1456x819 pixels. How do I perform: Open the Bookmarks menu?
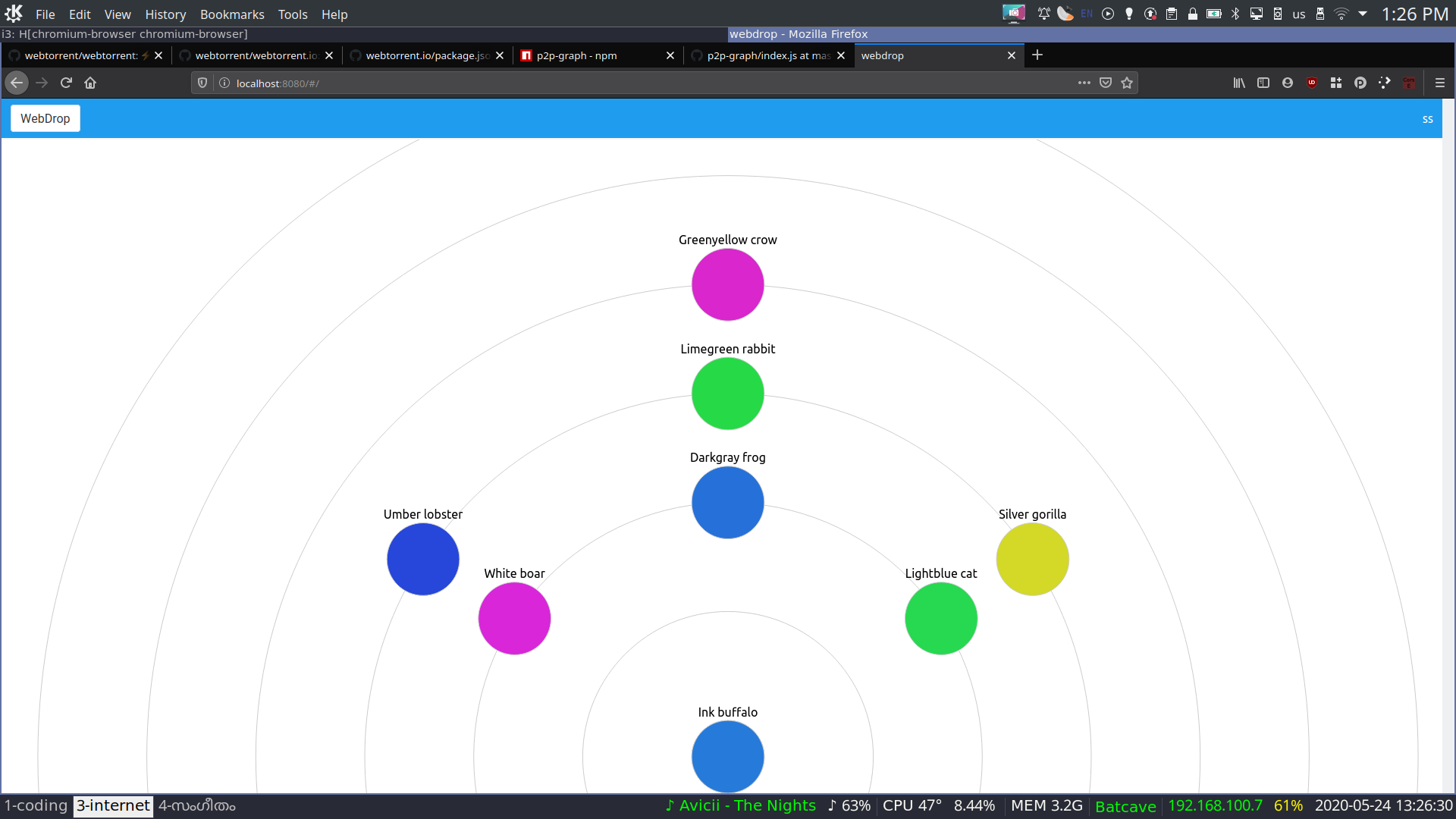[231, 14]
